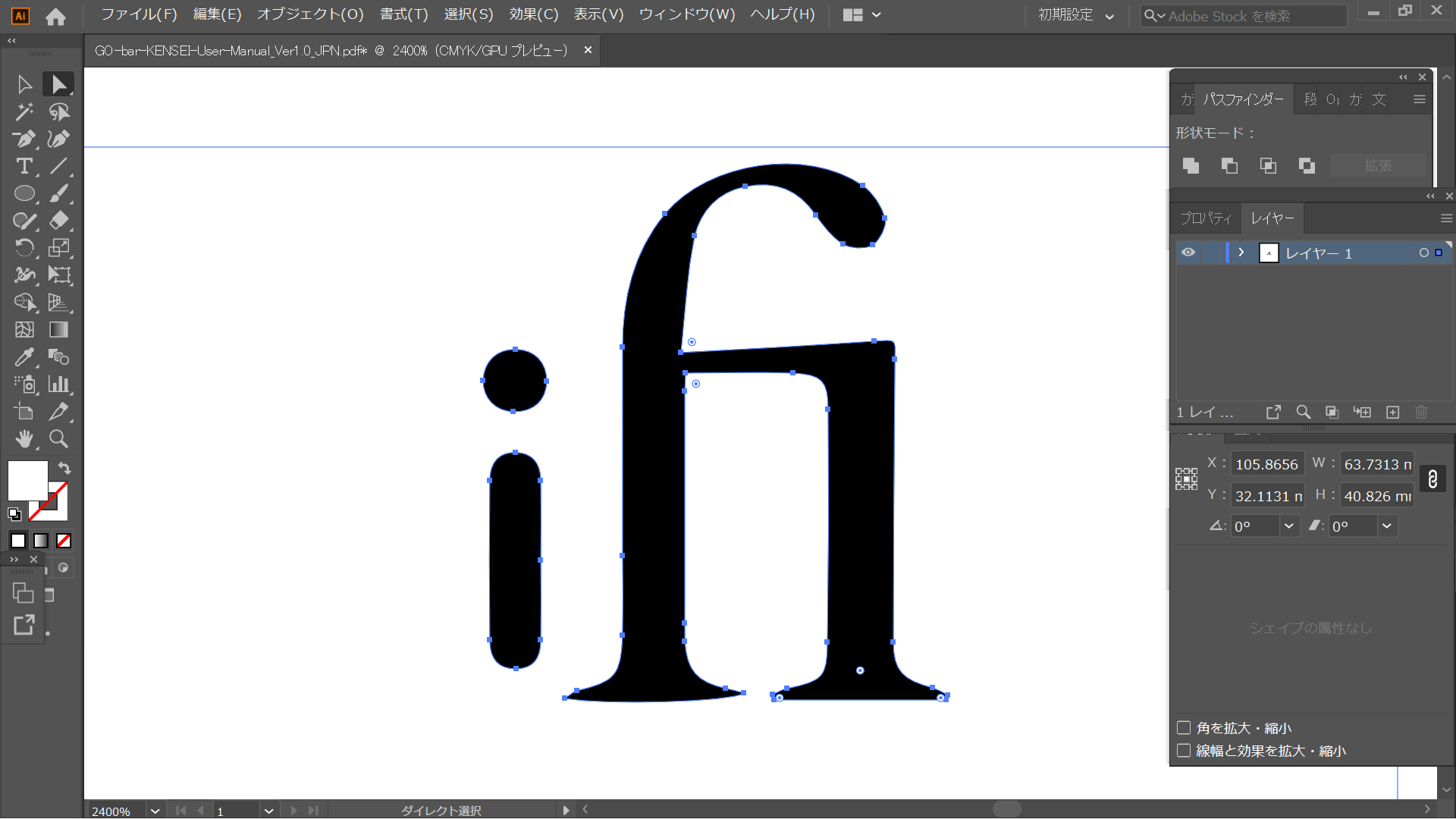Hide layer レイヤー 1 with eye icon

[1188, 253]
